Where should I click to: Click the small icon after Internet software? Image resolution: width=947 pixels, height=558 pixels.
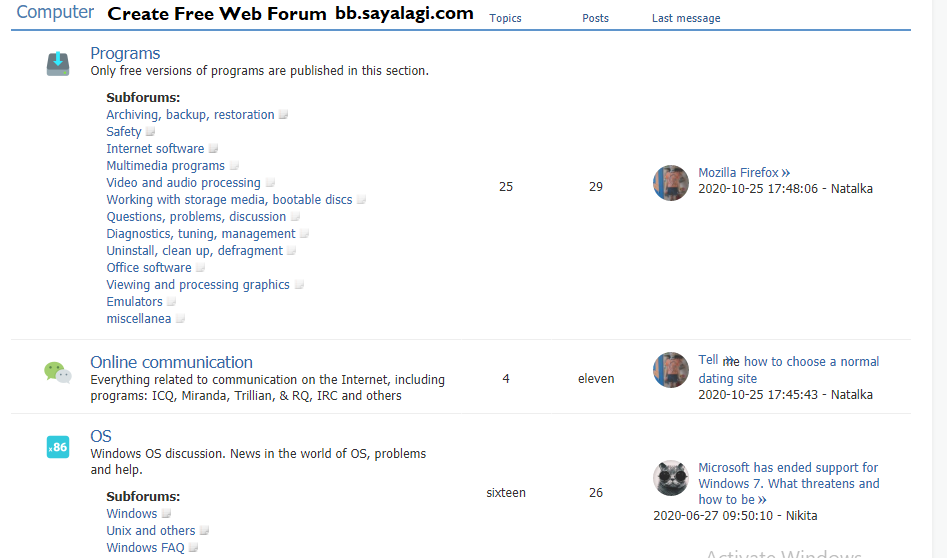coord(213,149)
